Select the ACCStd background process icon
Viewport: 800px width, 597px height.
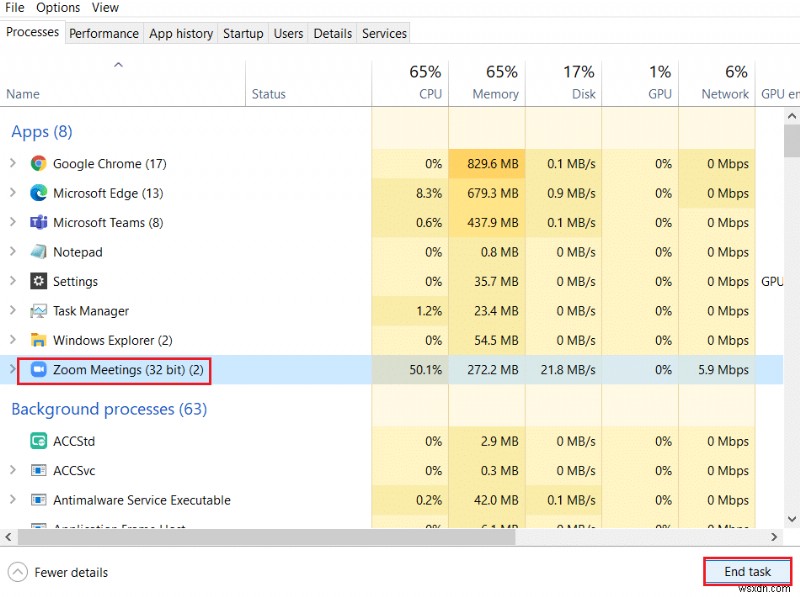(38, 440)
